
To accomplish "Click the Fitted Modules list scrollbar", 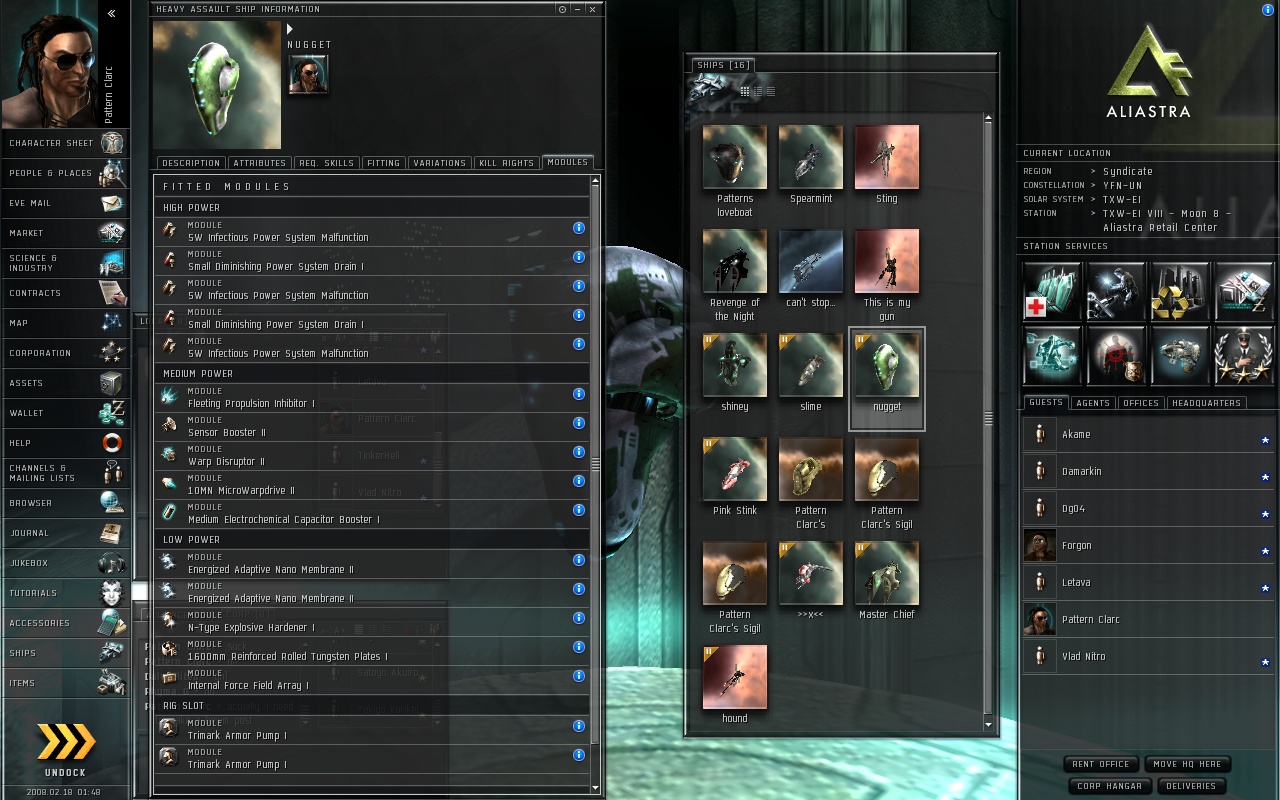I will (595, 464).
